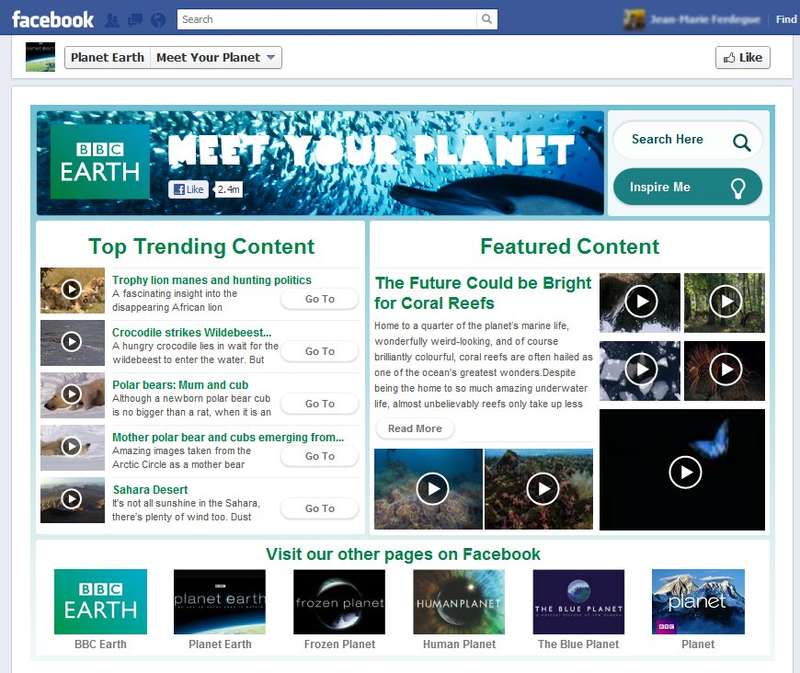The height and width of the screenshot is (673, 800).
Task: Click the BBC Earth banner logo
Action: coord(100,162)
